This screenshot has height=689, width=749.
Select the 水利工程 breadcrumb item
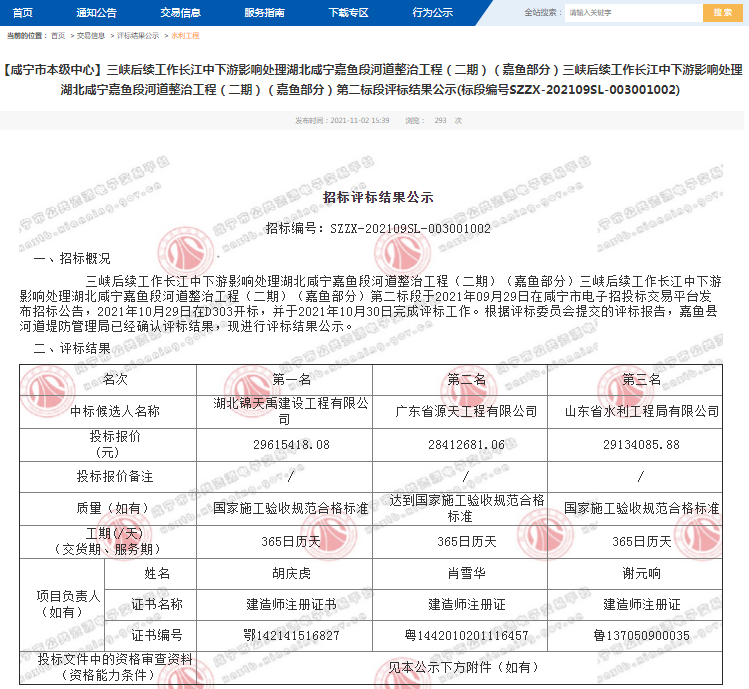pyautogui.click(x=185, y=35)
